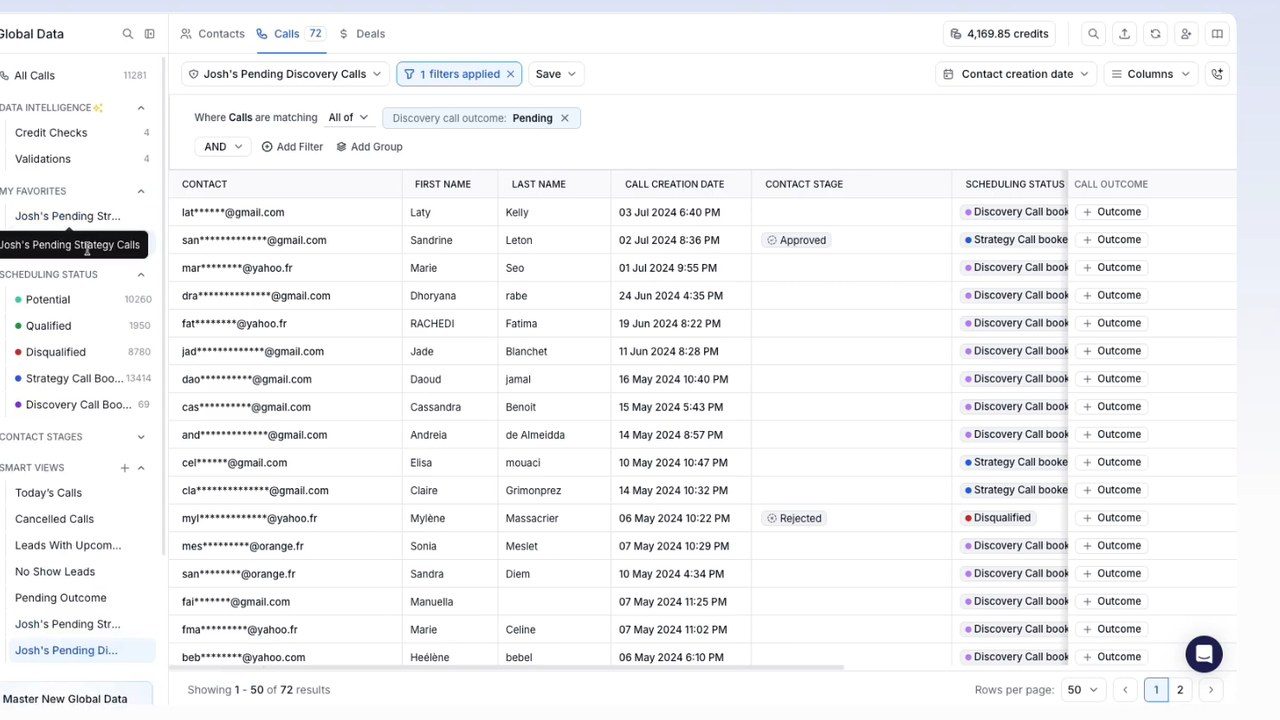This screenshot has width=1280, height=720.
Task: Change the All of matching dropdown
Action: coord(349,118)
